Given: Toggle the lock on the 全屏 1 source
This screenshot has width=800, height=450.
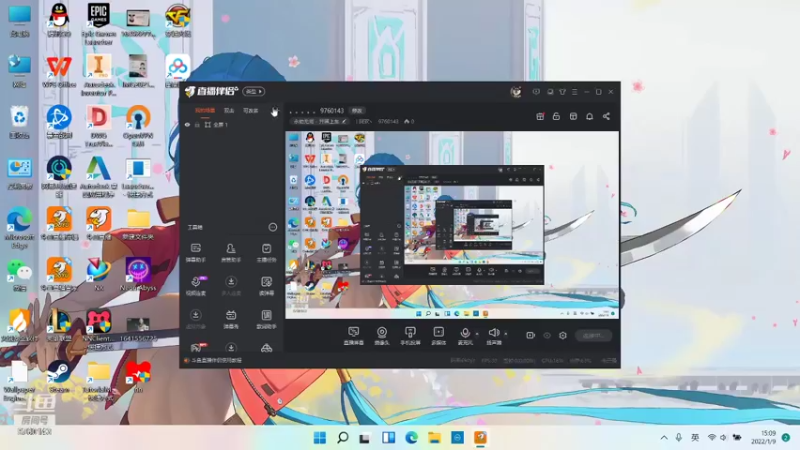Looking at the screenshot, I should click(x=197, y=124).
